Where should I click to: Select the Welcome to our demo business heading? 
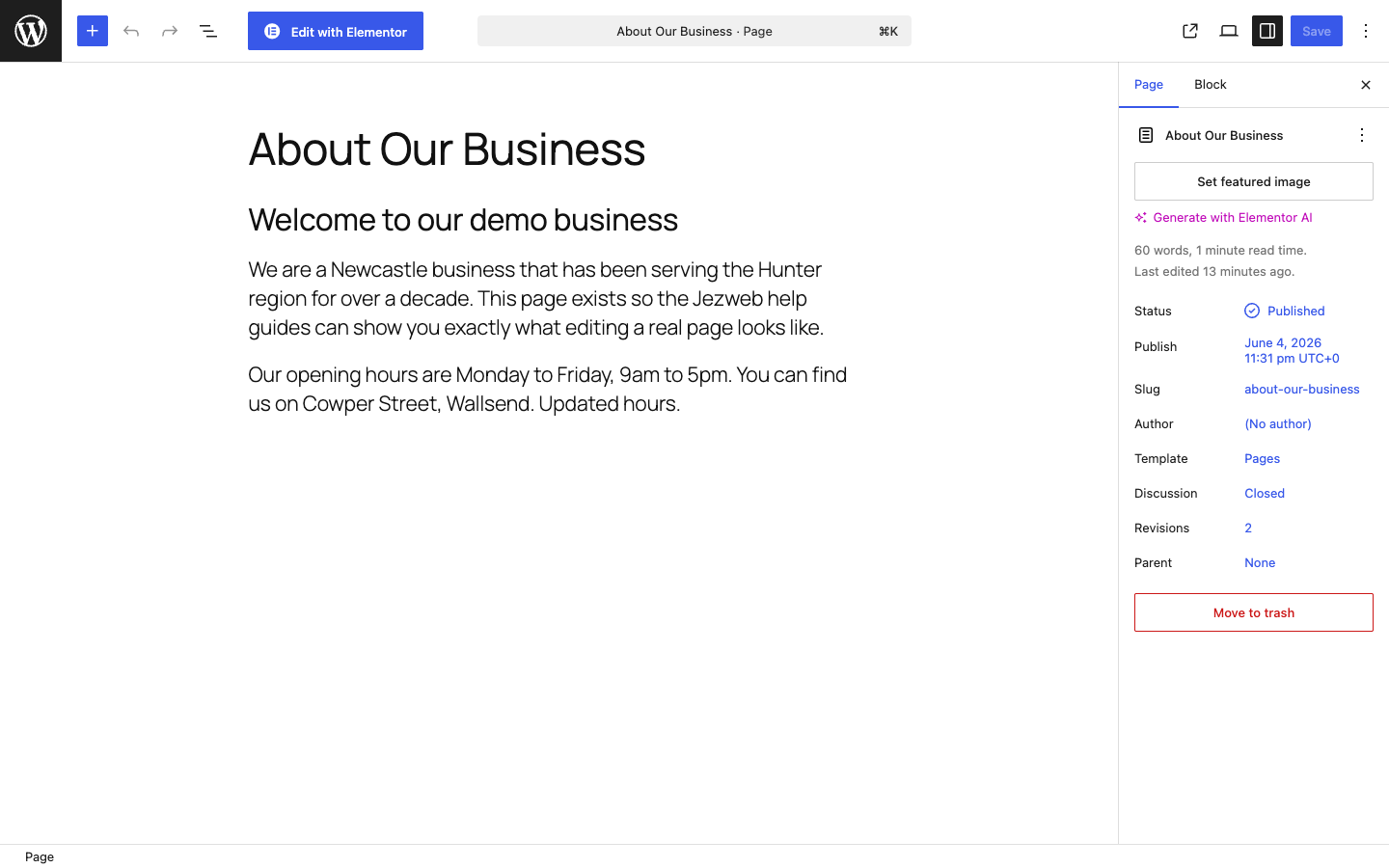463,220
